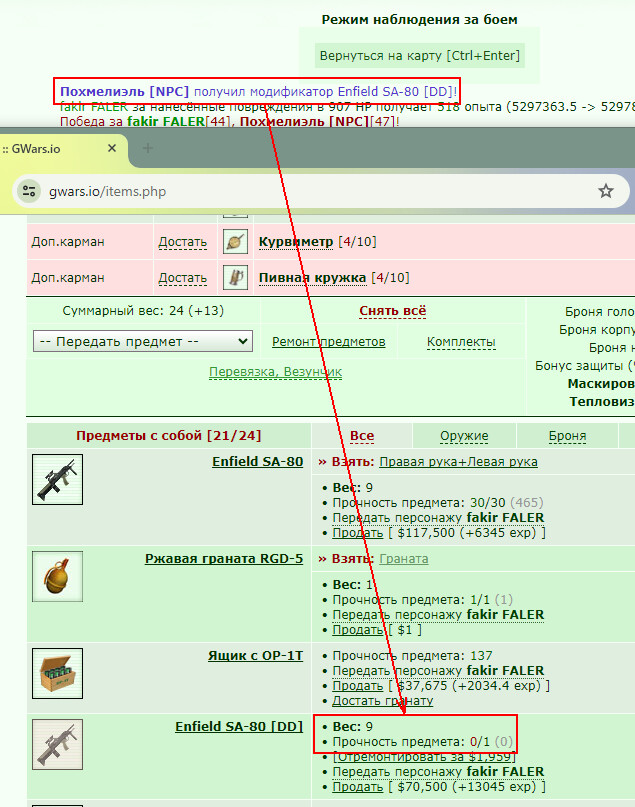Open Ремонт предметов link
Screen dimensions: 635x807
click(328, 342)
